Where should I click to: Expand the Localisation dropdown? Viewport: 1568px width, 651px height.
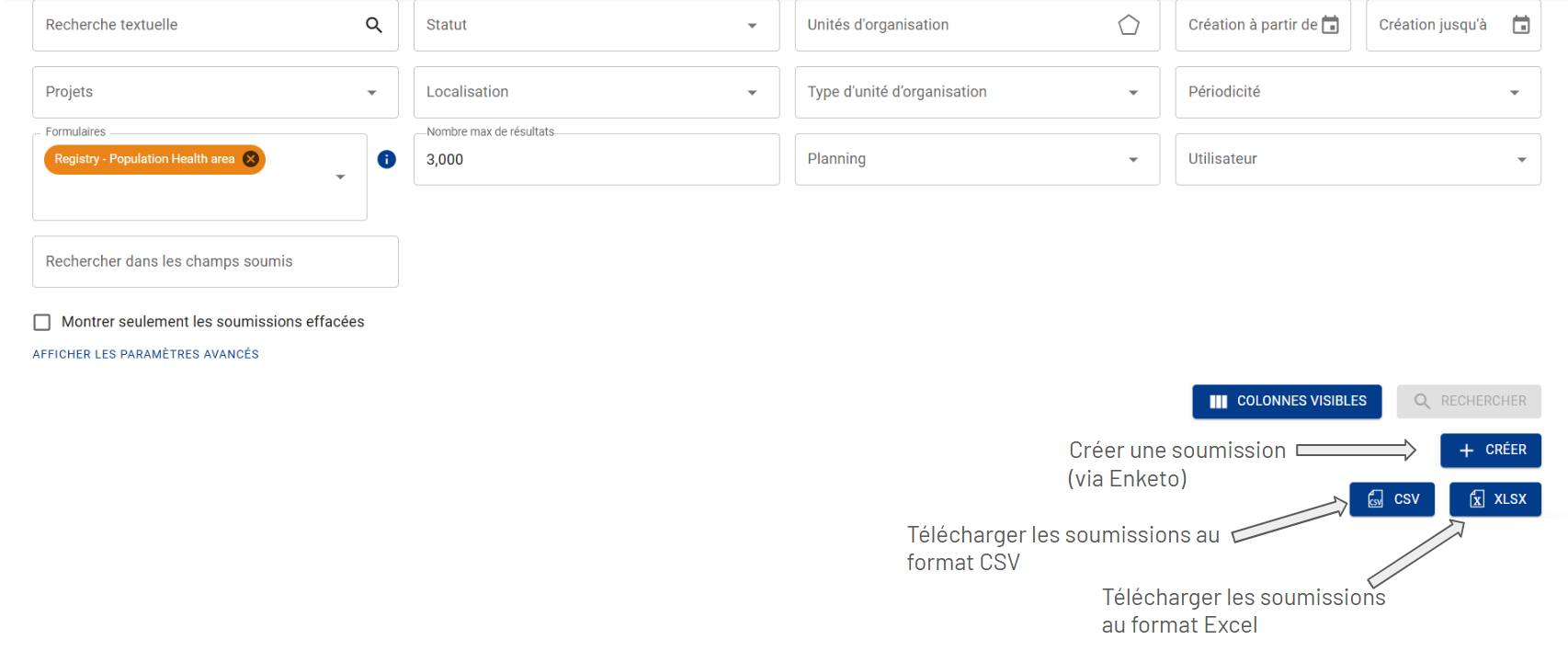[597, 92]
